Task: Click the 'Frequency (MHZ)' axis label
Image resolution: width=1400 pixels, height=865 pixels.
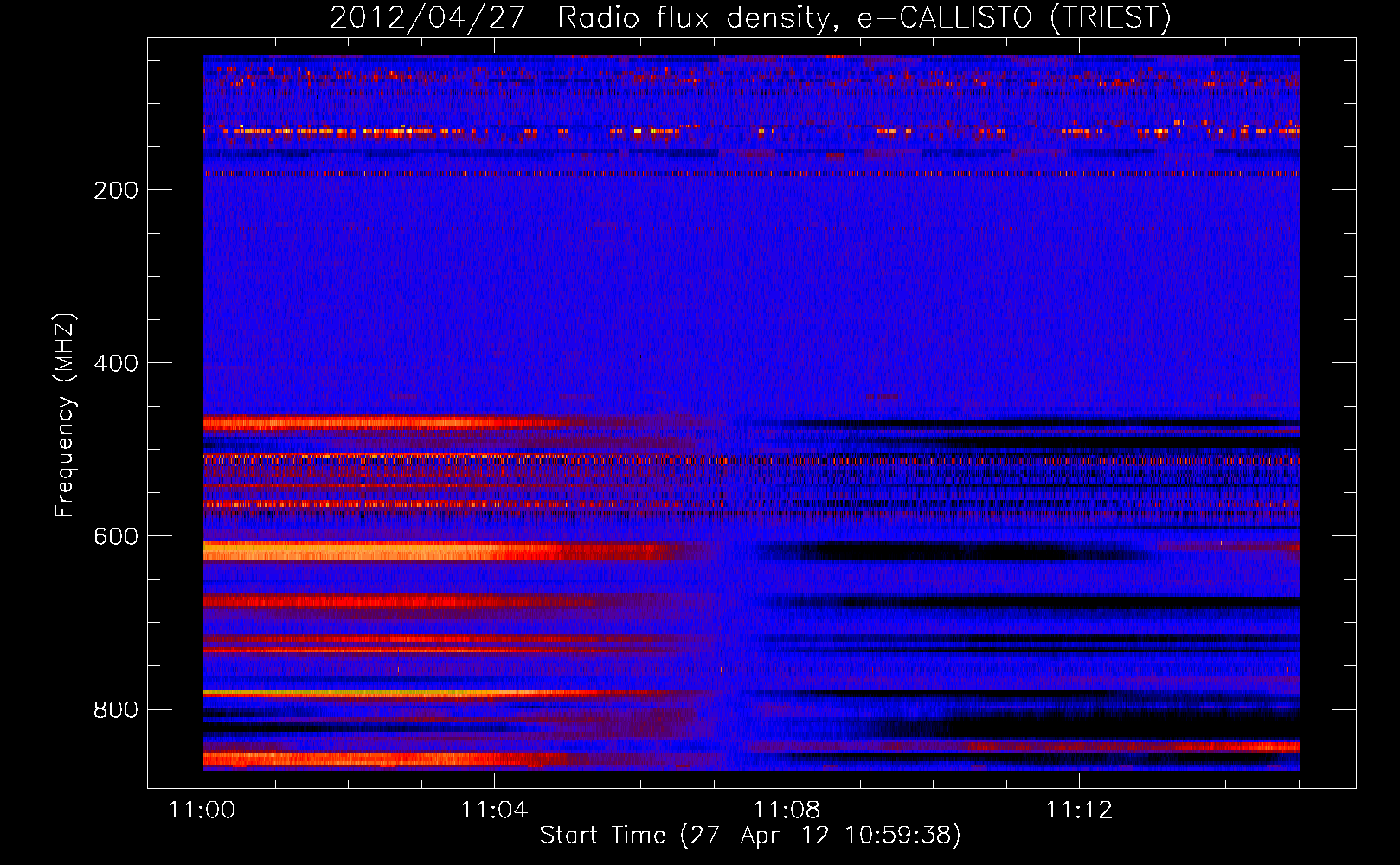Action: pos(64,415)
